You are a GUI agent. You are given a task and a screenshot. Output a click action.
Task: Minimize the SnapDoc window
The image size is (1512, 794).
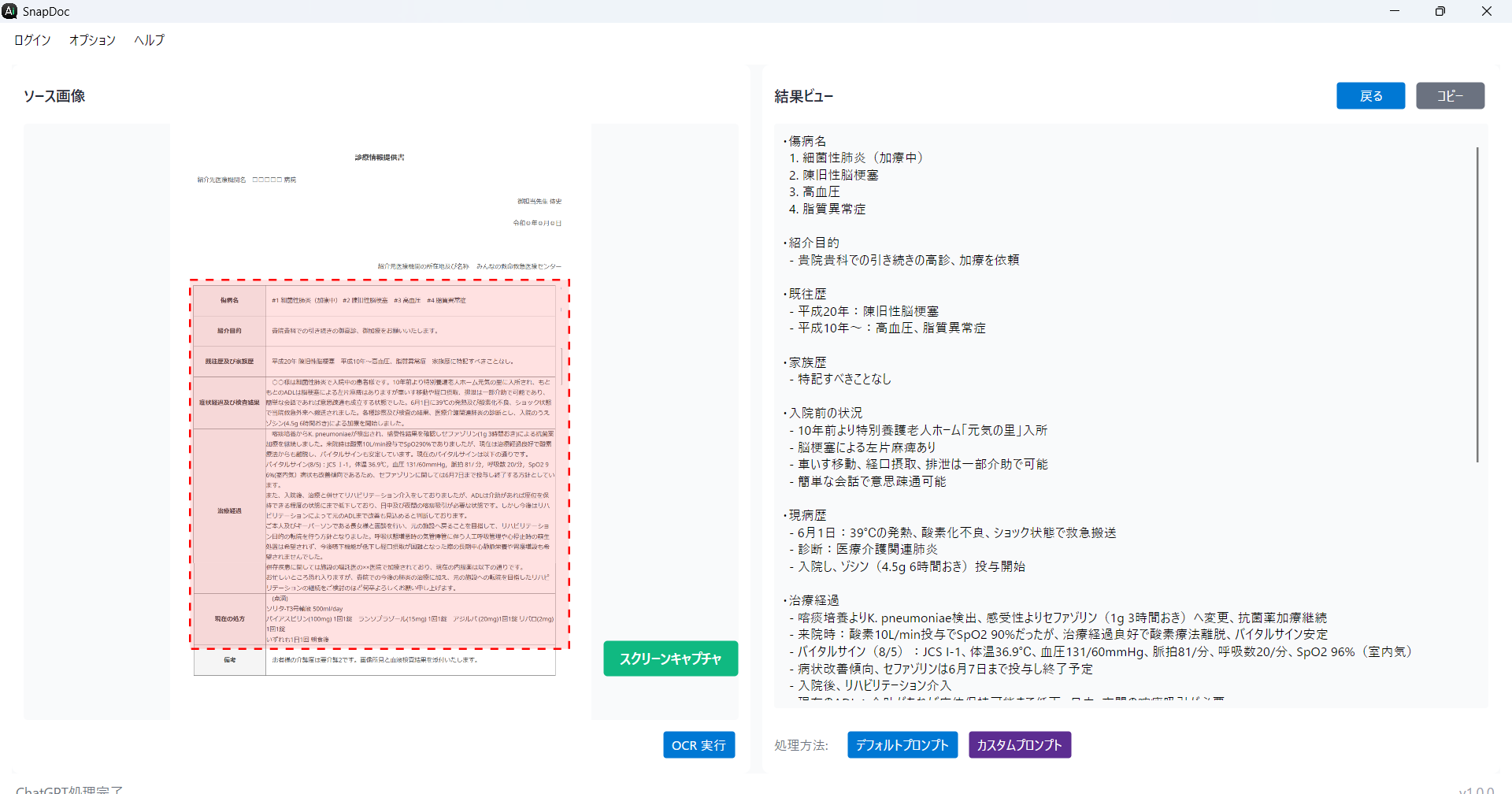(x=1394, y=11)
